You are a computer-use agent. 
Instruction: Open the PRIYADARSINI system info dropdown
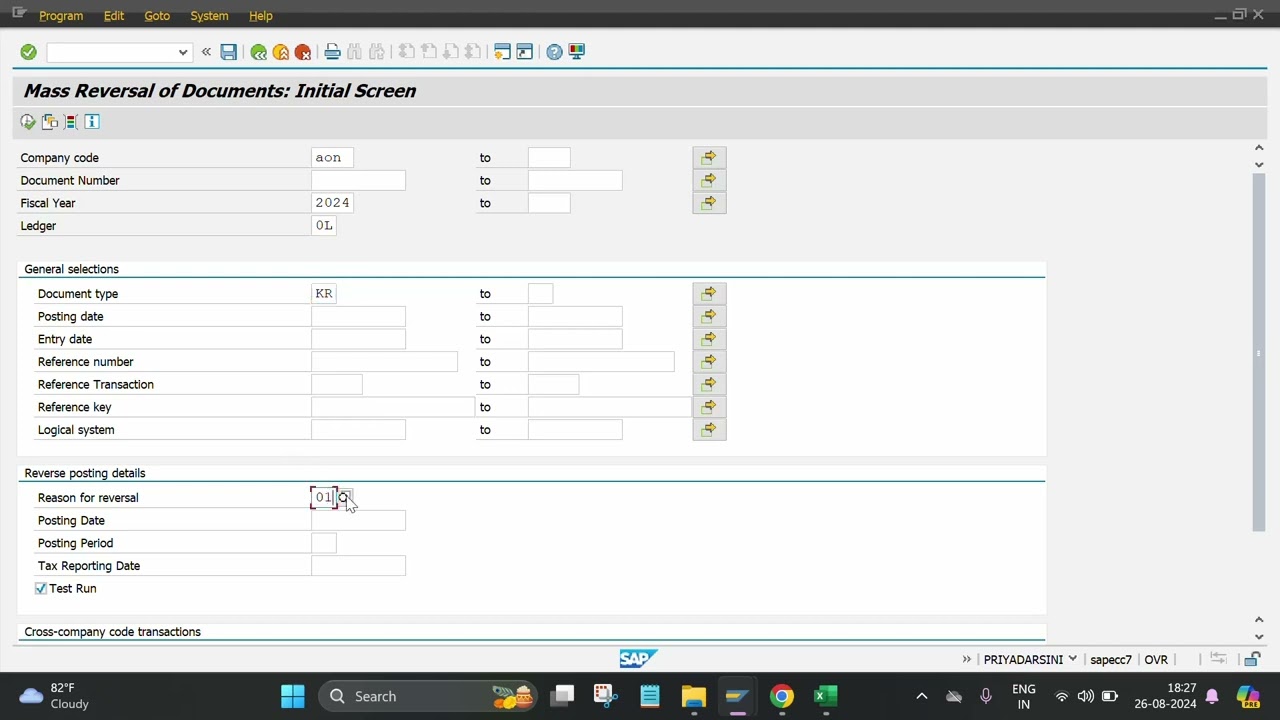[1072, 659]
